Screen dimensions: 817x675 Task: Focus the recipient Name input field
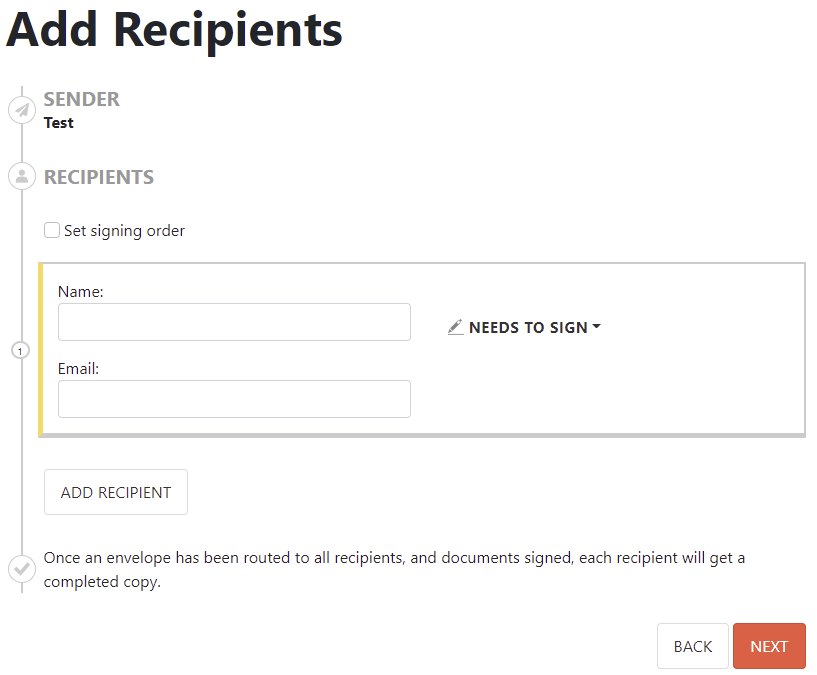234,322
